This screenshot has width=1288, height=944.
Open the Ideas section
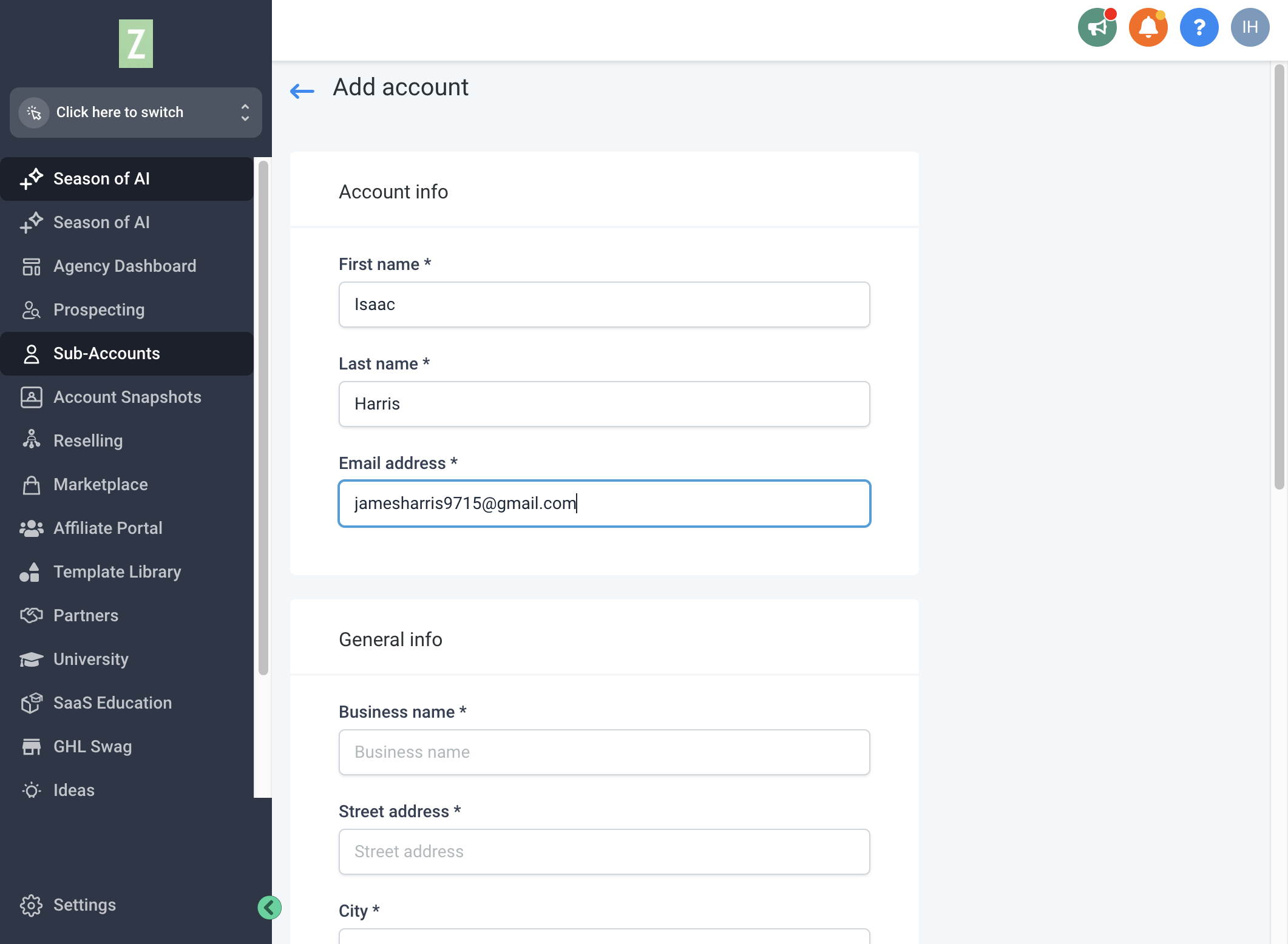pyautogui.click(x=127, y=791)
